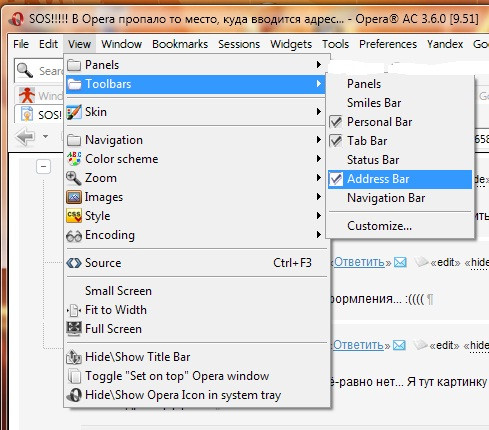Expand the Zoom submenu arrow
Viewport: 489px width, 430px height.
(319, 178)
